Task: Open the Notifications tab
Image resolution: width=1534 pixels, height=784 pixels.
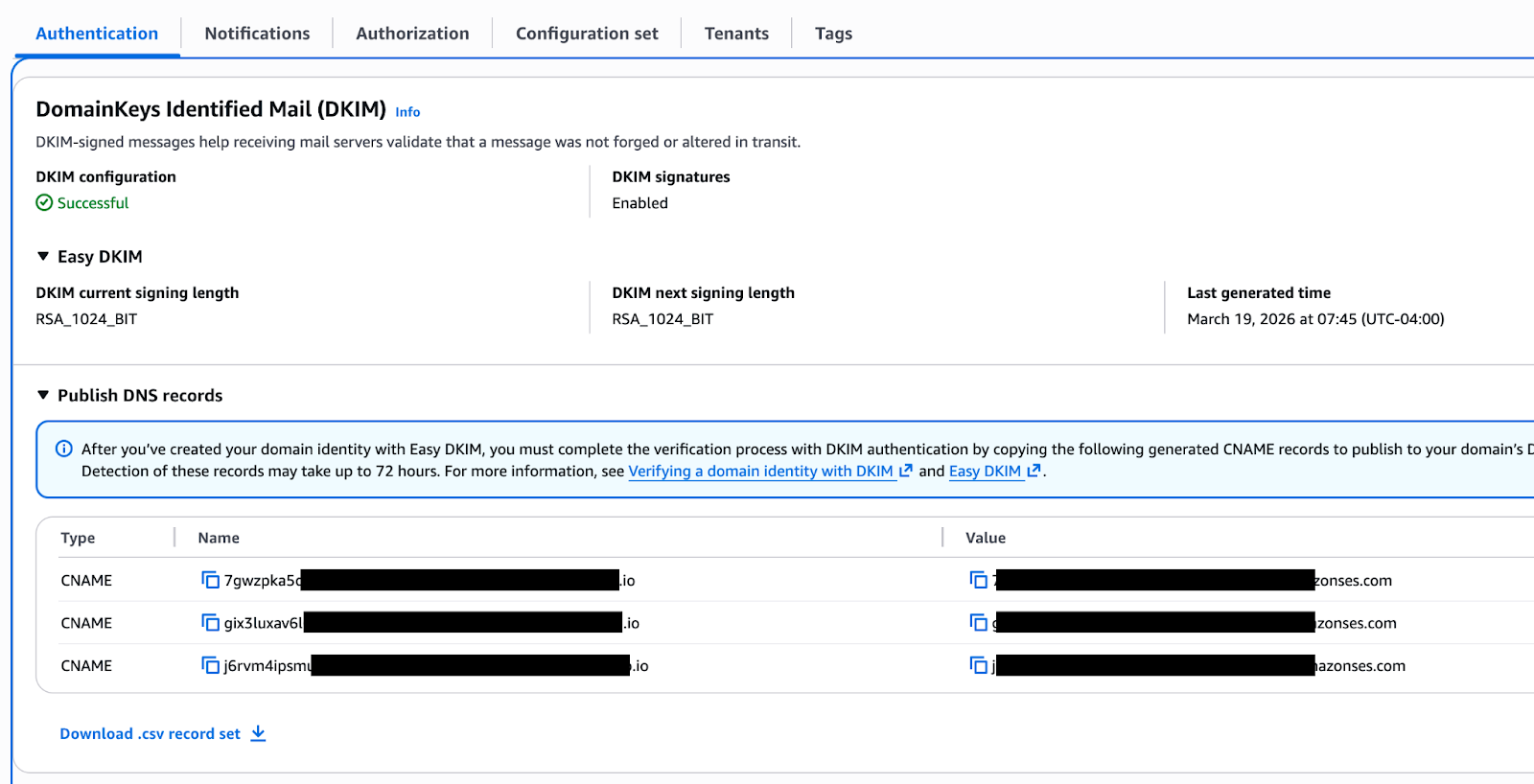Action: (257, 34)
